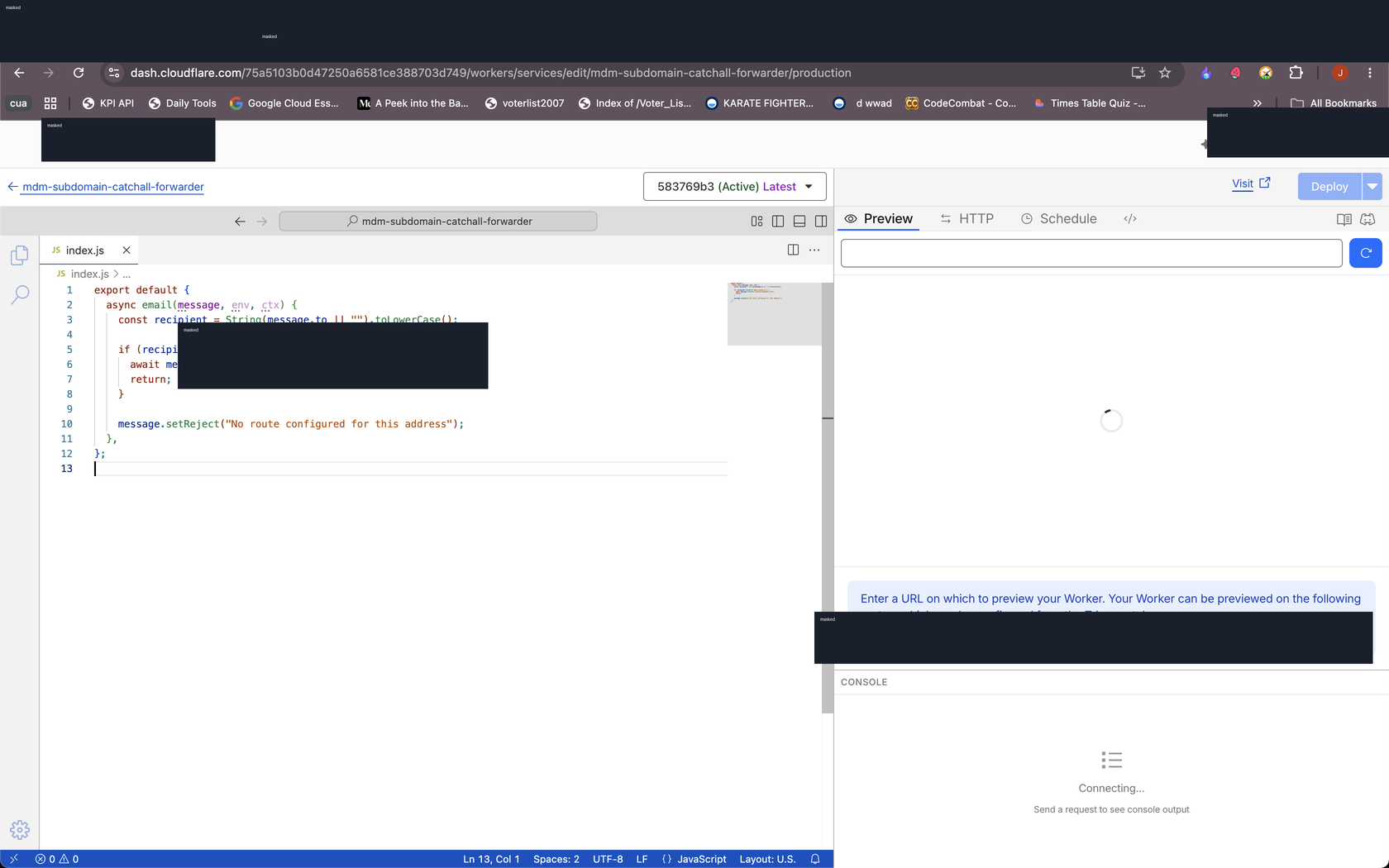The width and height of the screenshot is (1389, 868).
Task: Open Daily Tools bookmark
Action: pos(182,103)
